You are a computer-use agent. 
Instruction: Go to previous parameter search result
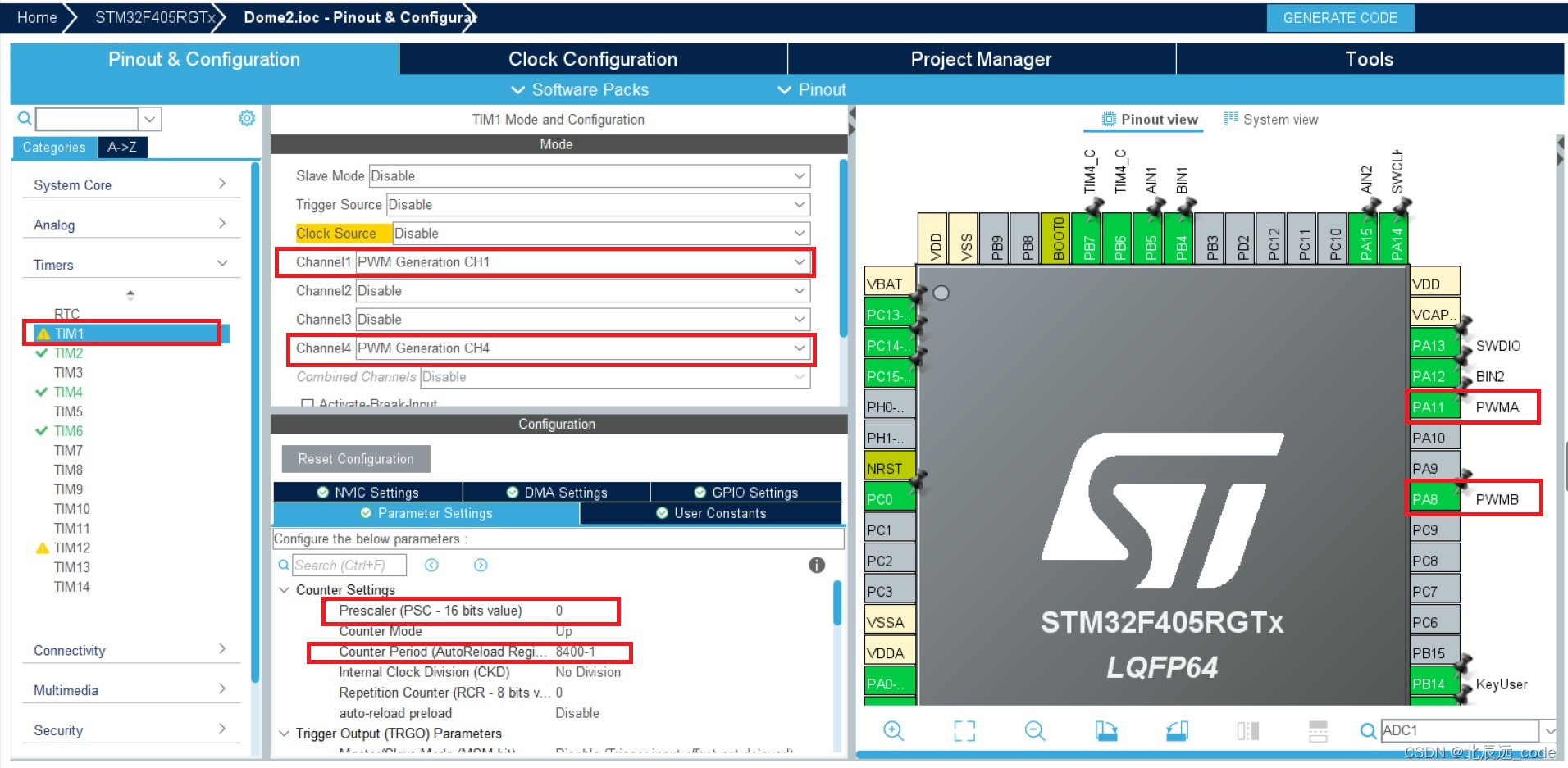click(x=431, y=565)
